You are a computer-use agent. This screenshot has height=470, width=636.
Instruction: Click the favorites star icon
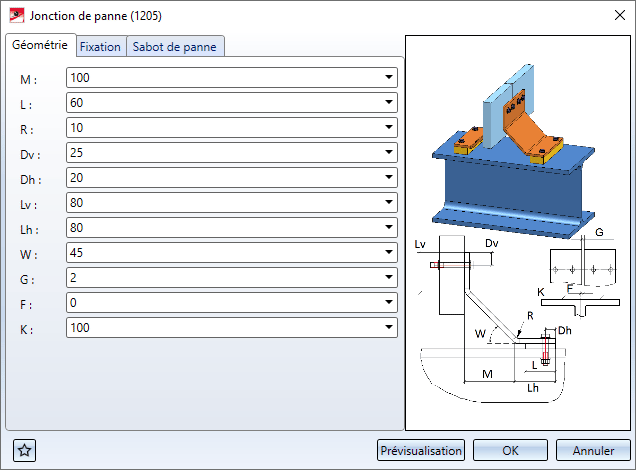(24, 450)
